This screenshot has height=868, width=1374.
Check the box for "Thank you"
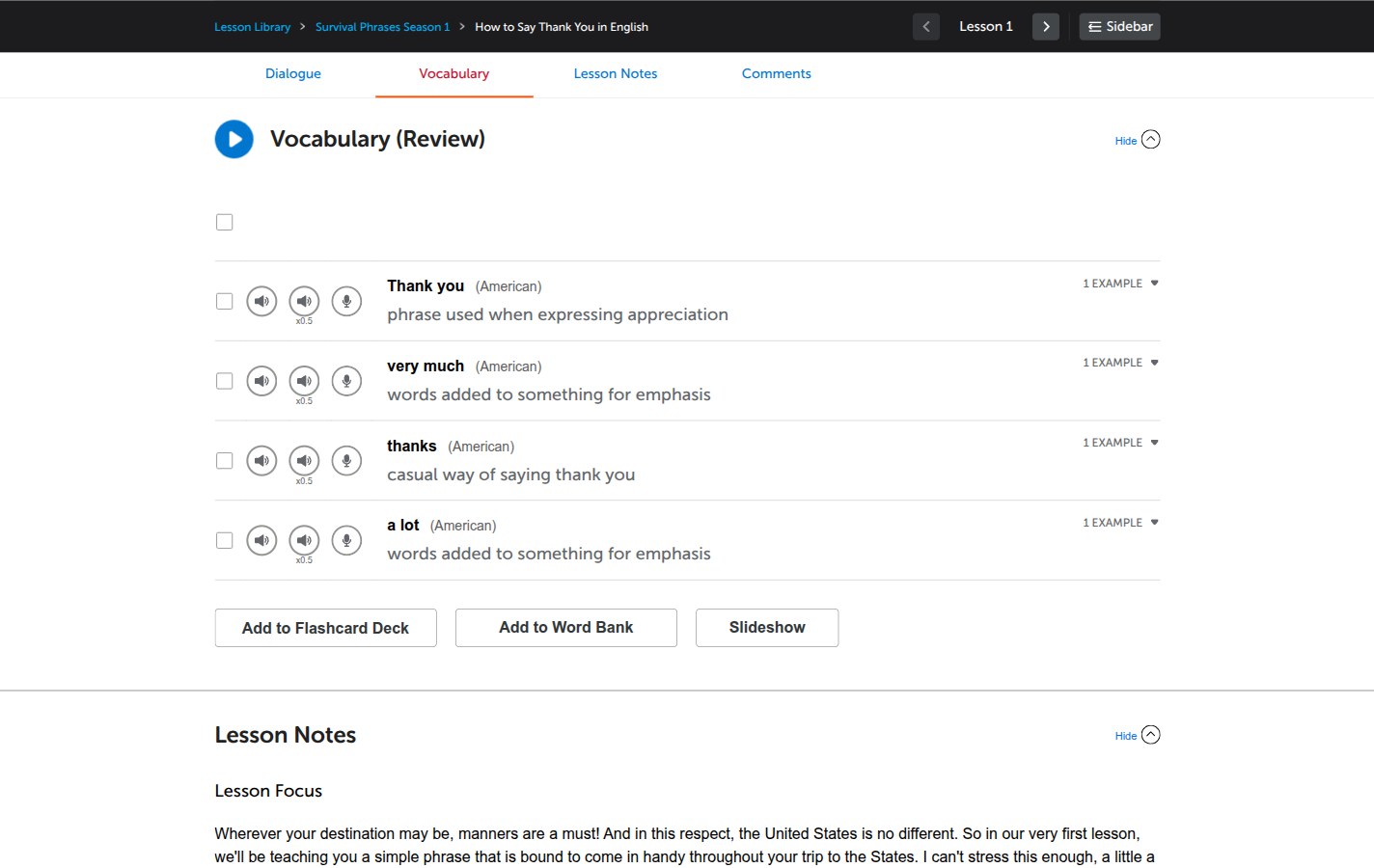click(x=225, y=301)
